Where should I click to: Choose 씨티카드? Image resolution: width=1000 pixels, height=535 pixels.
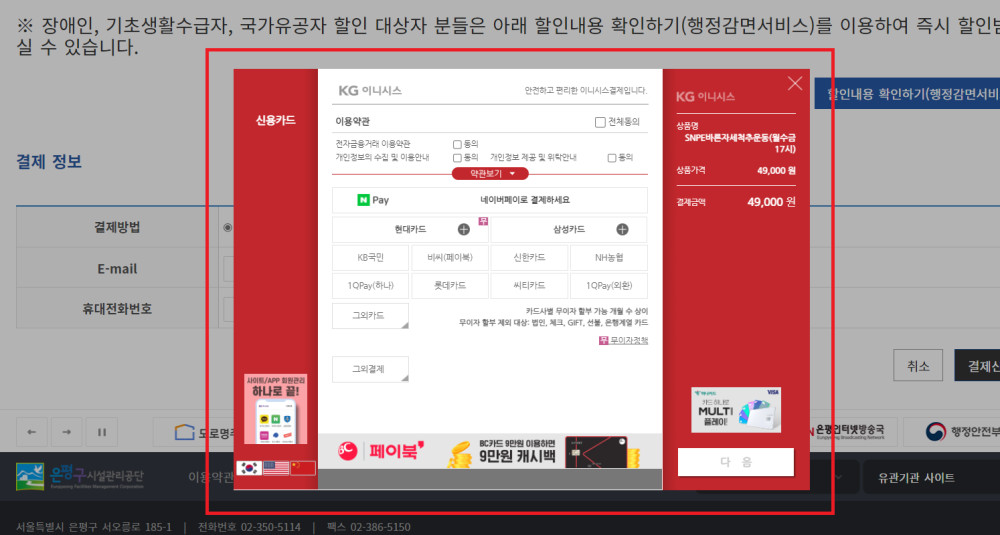[529, 286]
